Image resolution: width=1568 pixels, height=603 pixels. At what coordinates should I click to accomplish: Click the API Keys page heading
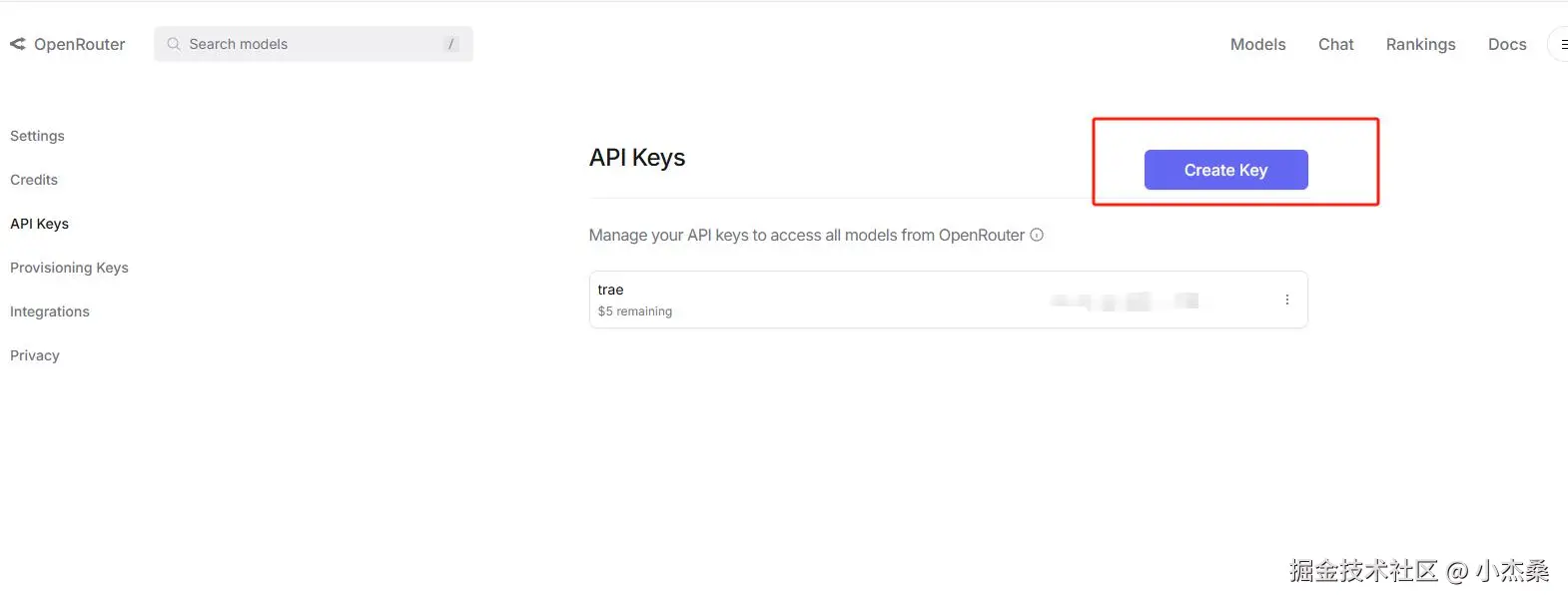point(637,158)
